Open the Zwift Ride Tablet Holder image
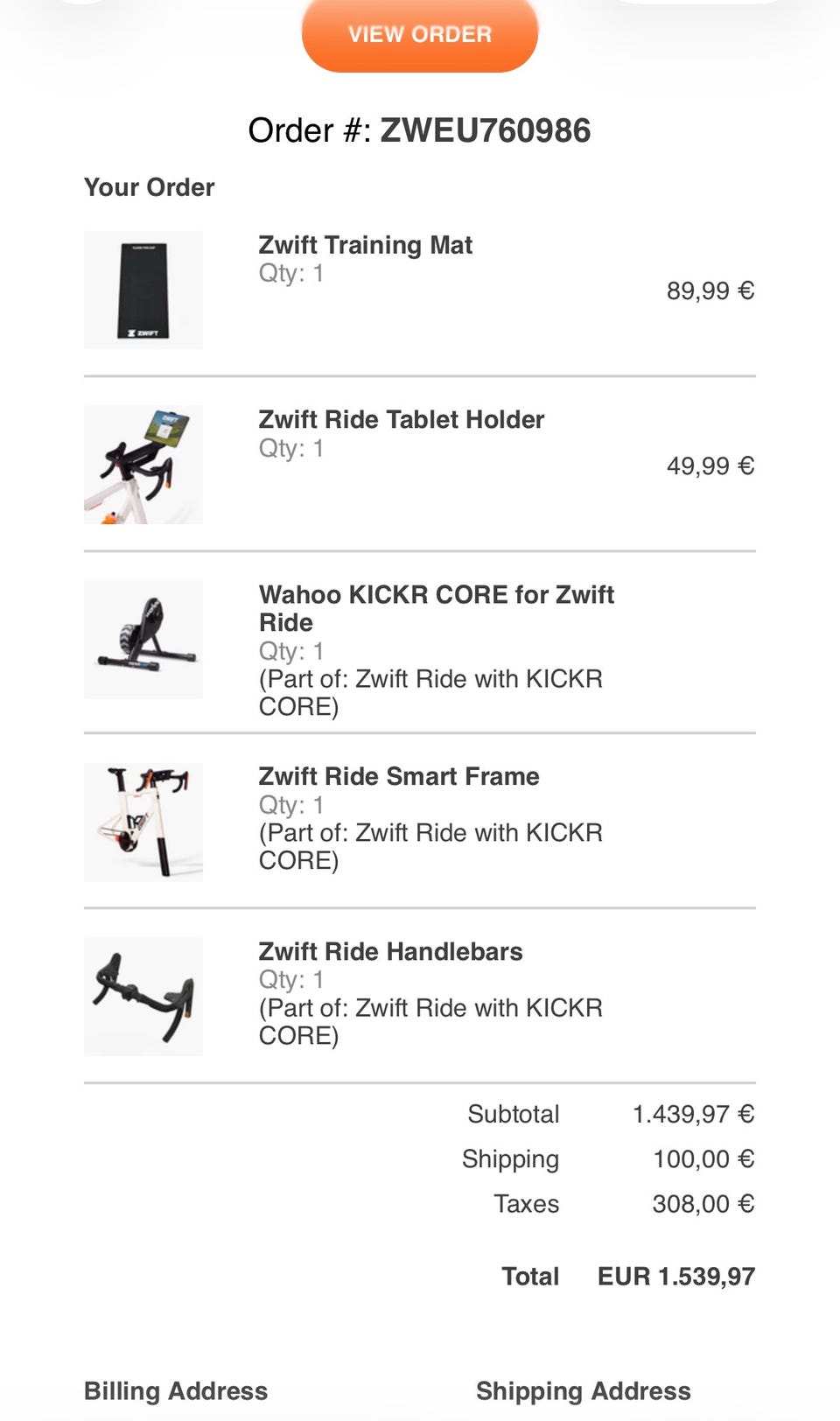 tap(143, 465)
